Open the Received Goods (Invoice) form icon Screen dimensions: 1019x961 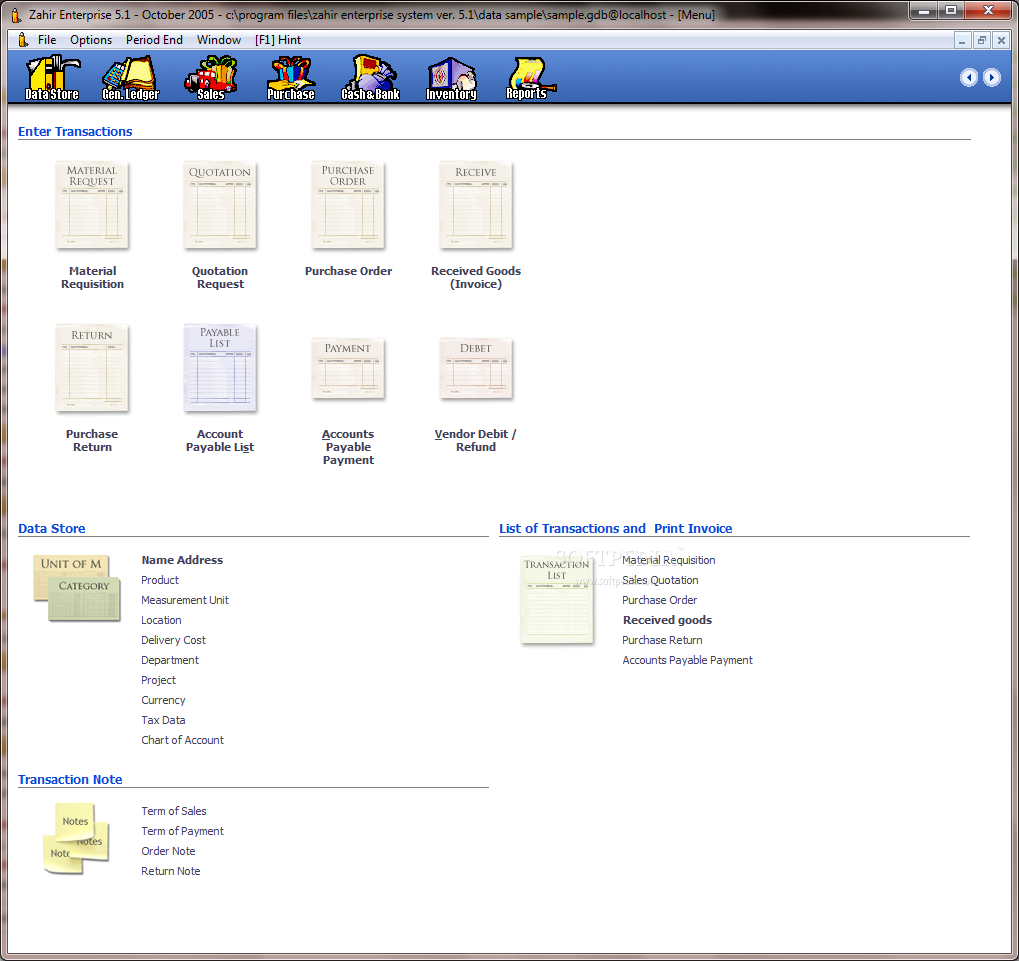point(476,205)
